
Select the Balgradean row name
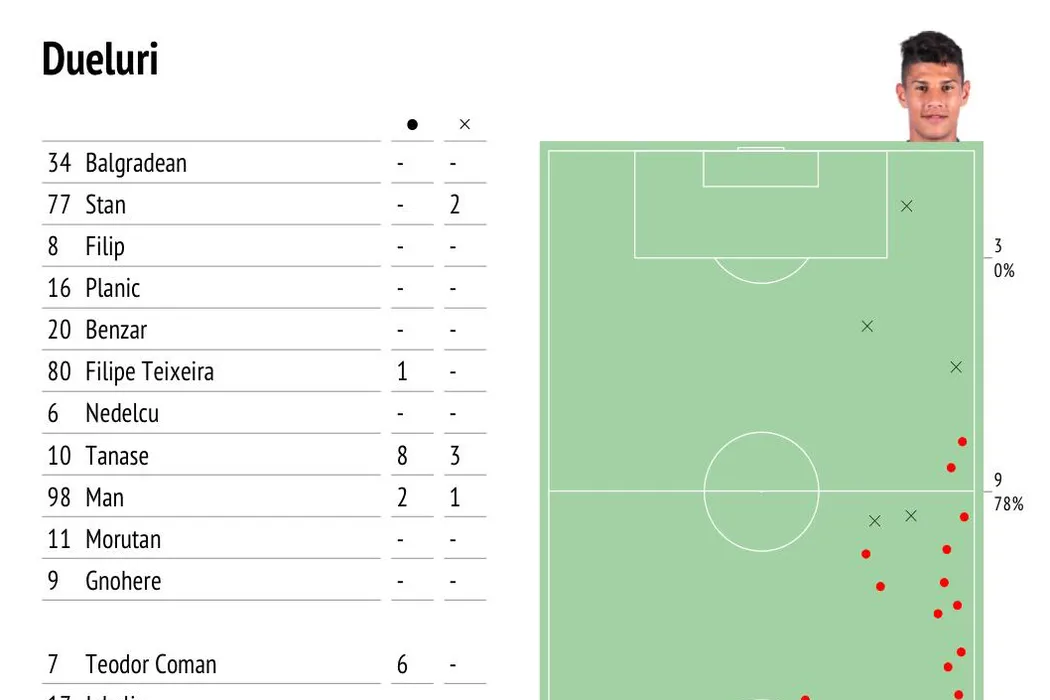click(x=136, y=163)
